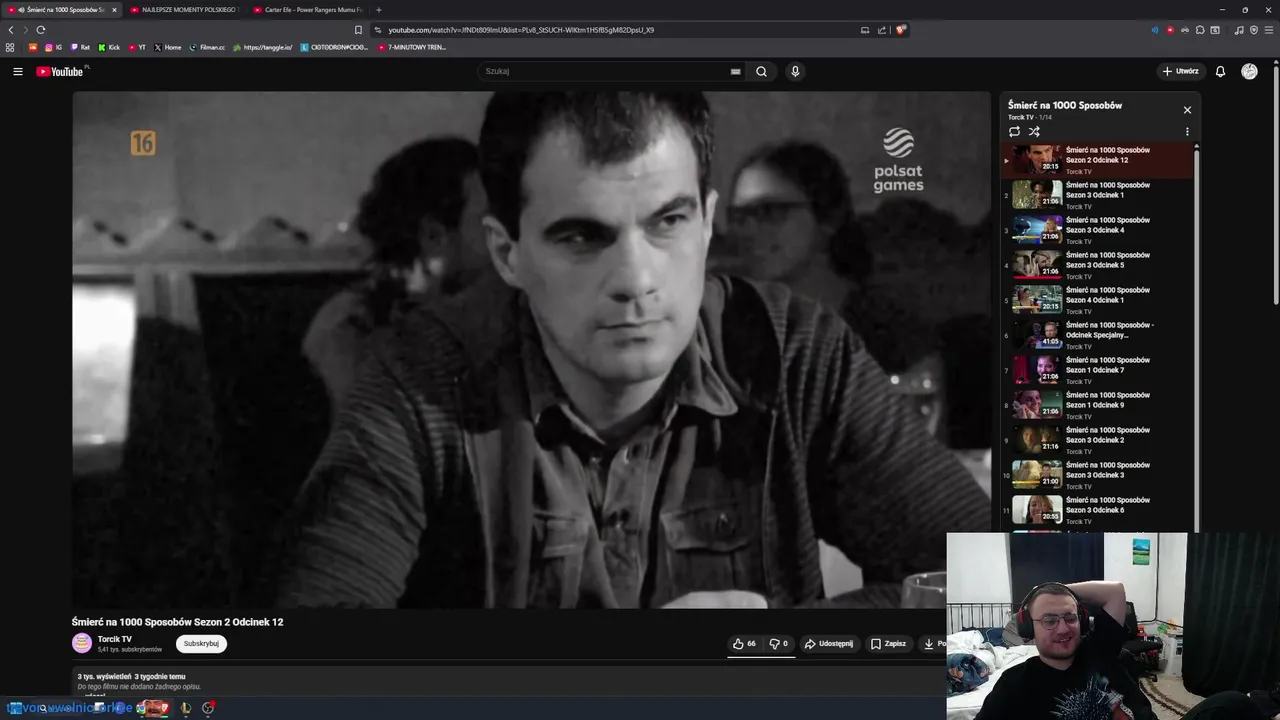This screenshot has height=720, width=1280.
Task: Open the Śmierć na 1000 Sposobów playlist title
Action: 1064,105
